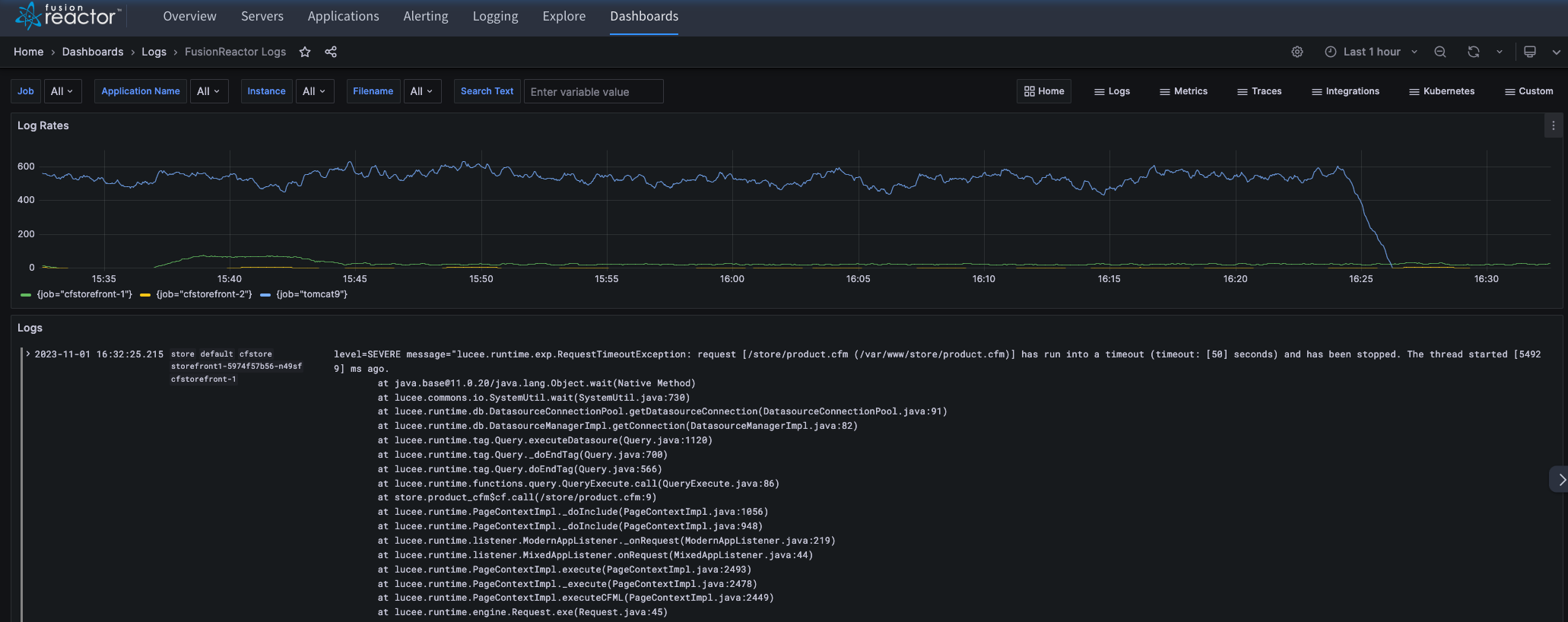1568x622 pixels.
Task: Open the Last 1 hour time picker
Action: click(1372, 52)
